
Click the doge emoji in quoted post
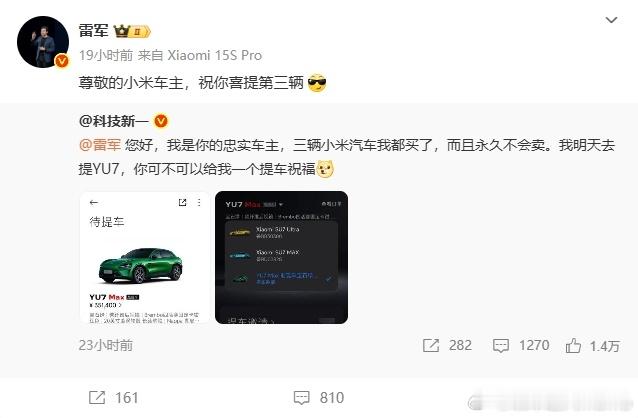[325, 169]
